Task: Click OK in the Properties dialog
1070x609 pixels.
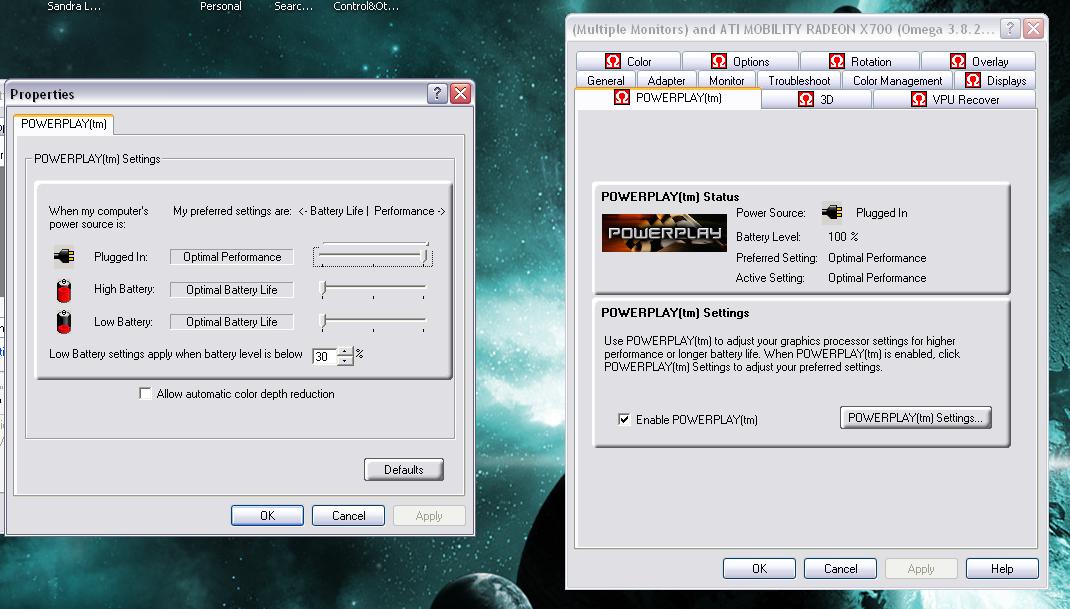Action: pyautogui.click(x=268, y=515)
